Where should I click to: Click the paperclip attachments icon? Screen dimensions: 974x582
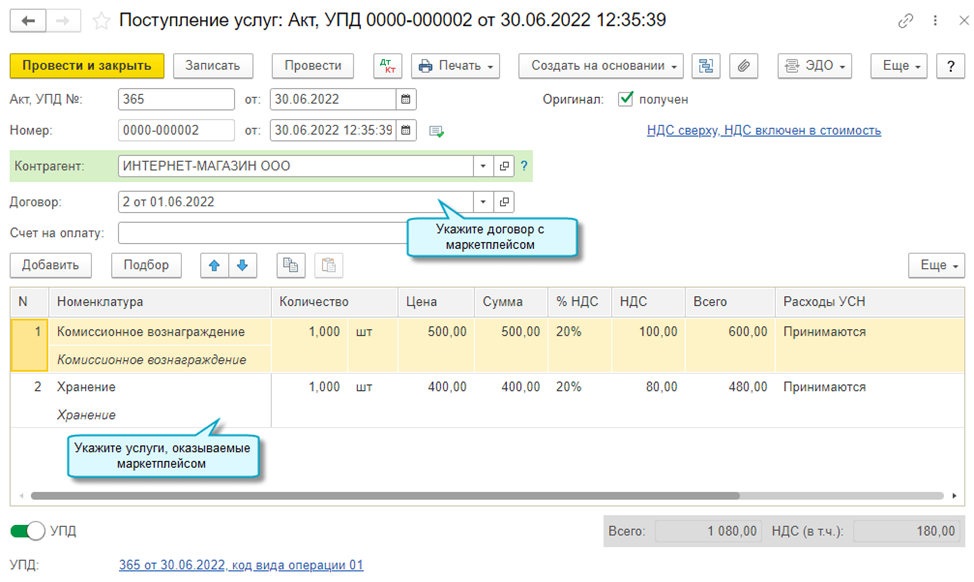click(x=743, y=66)
